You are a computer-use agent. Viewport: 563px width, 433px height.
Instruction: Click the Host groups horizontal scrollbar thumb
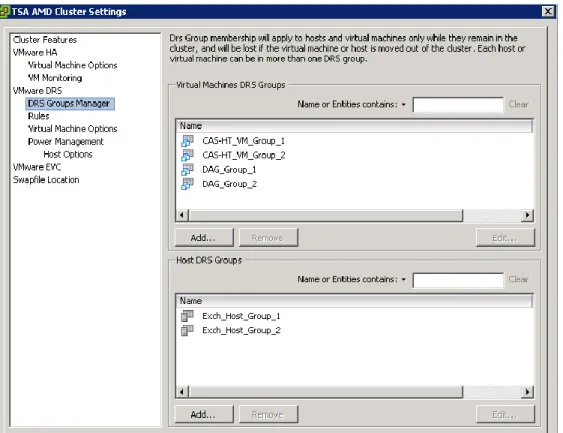coord(326,392)
